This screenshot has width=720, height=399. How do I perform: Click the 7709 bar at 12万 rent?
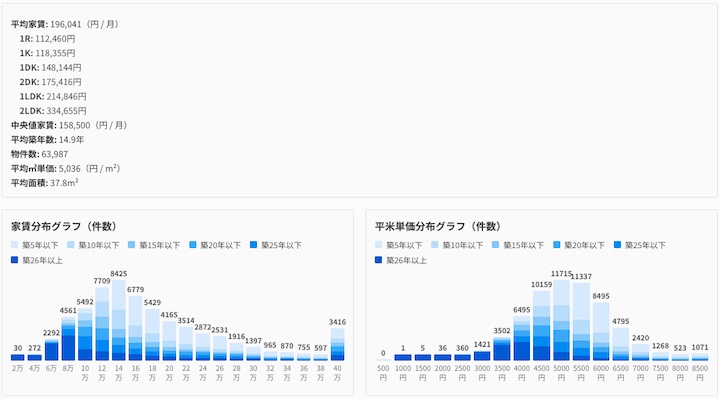[102, 324]
